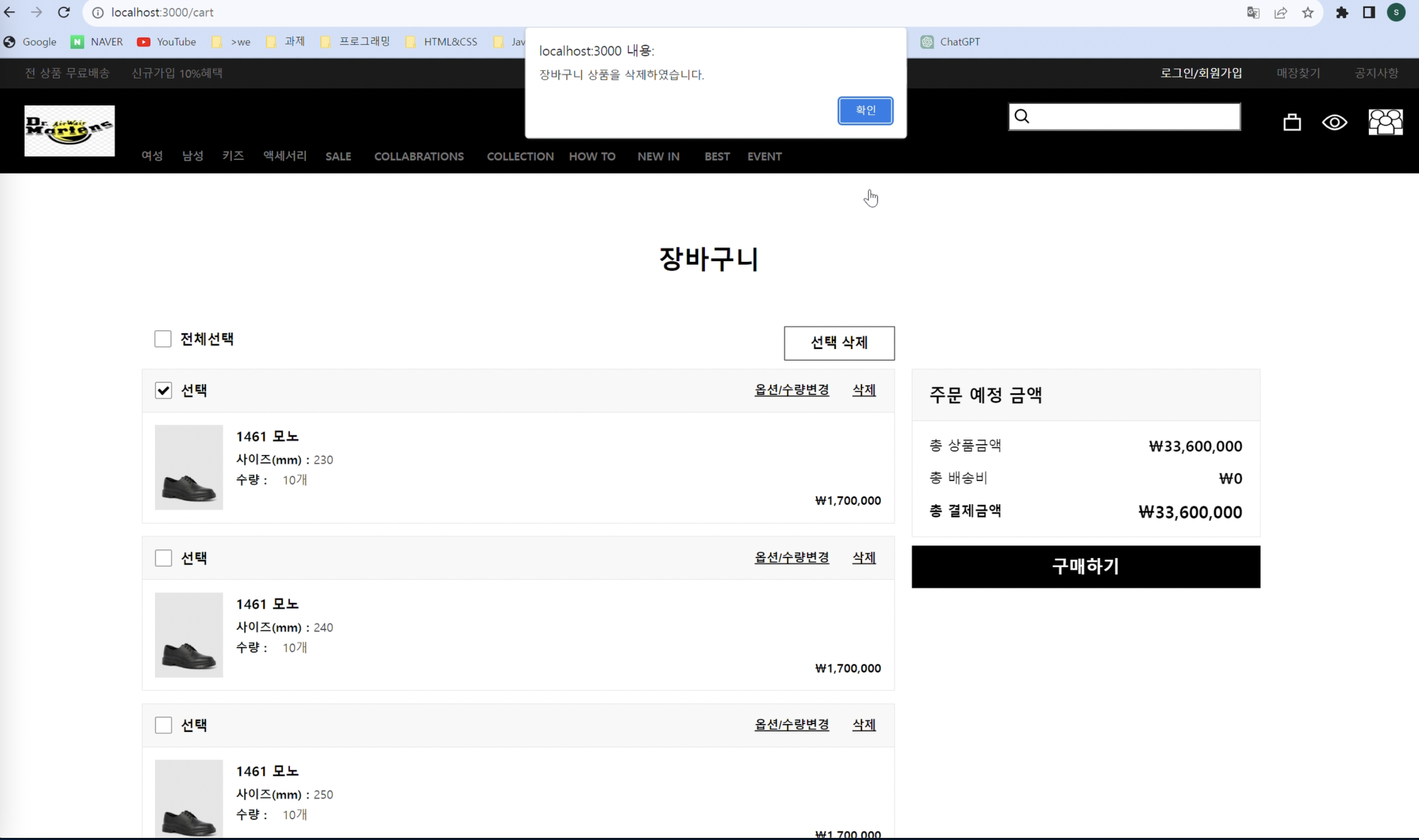Bookmark this page with star icon
Viewport: 1419px width, 840px height.
pos(1308,13)
